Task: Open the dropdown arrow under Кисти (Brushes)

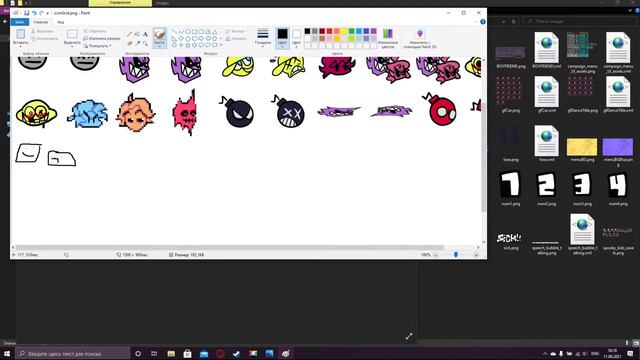Action: [x=160, y=47]
